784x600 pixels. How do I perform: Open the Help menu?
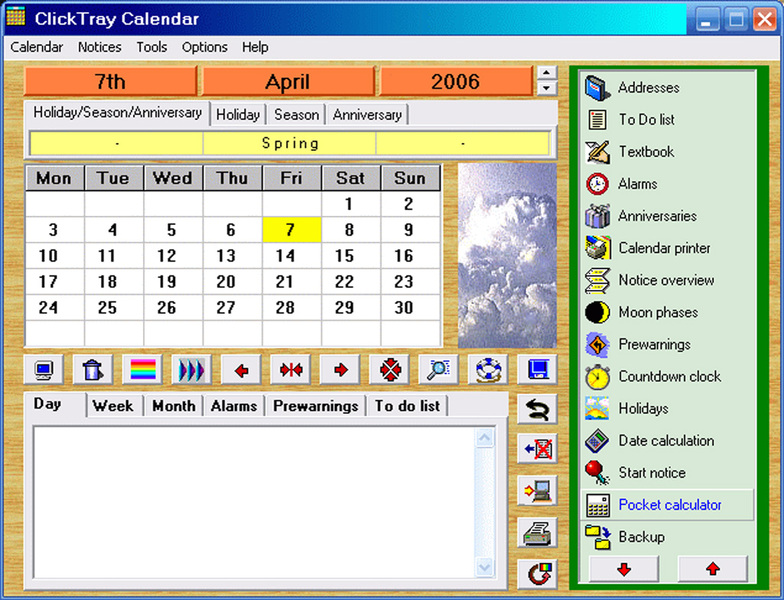255,47
